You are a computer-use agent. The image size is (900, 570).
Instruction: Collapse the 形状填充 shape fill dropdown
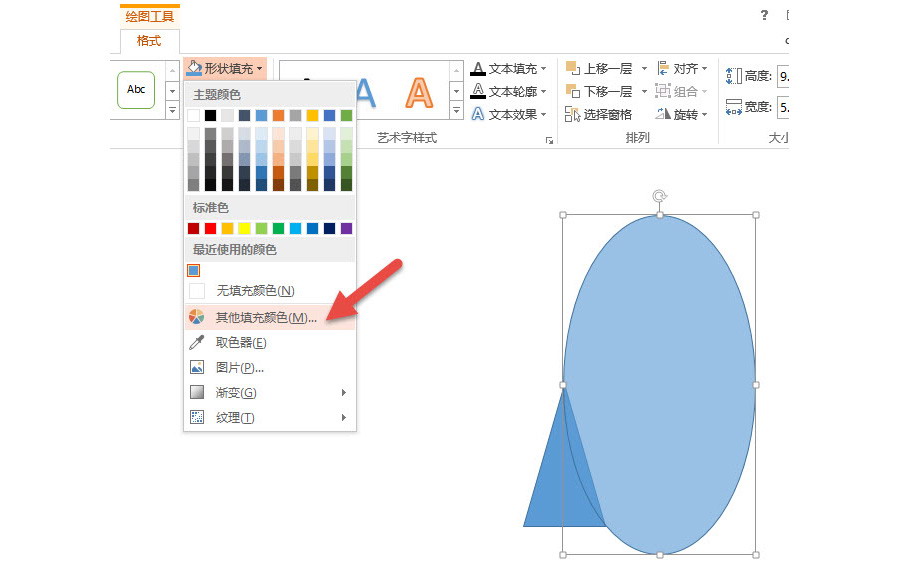click(x=225, y=68)
